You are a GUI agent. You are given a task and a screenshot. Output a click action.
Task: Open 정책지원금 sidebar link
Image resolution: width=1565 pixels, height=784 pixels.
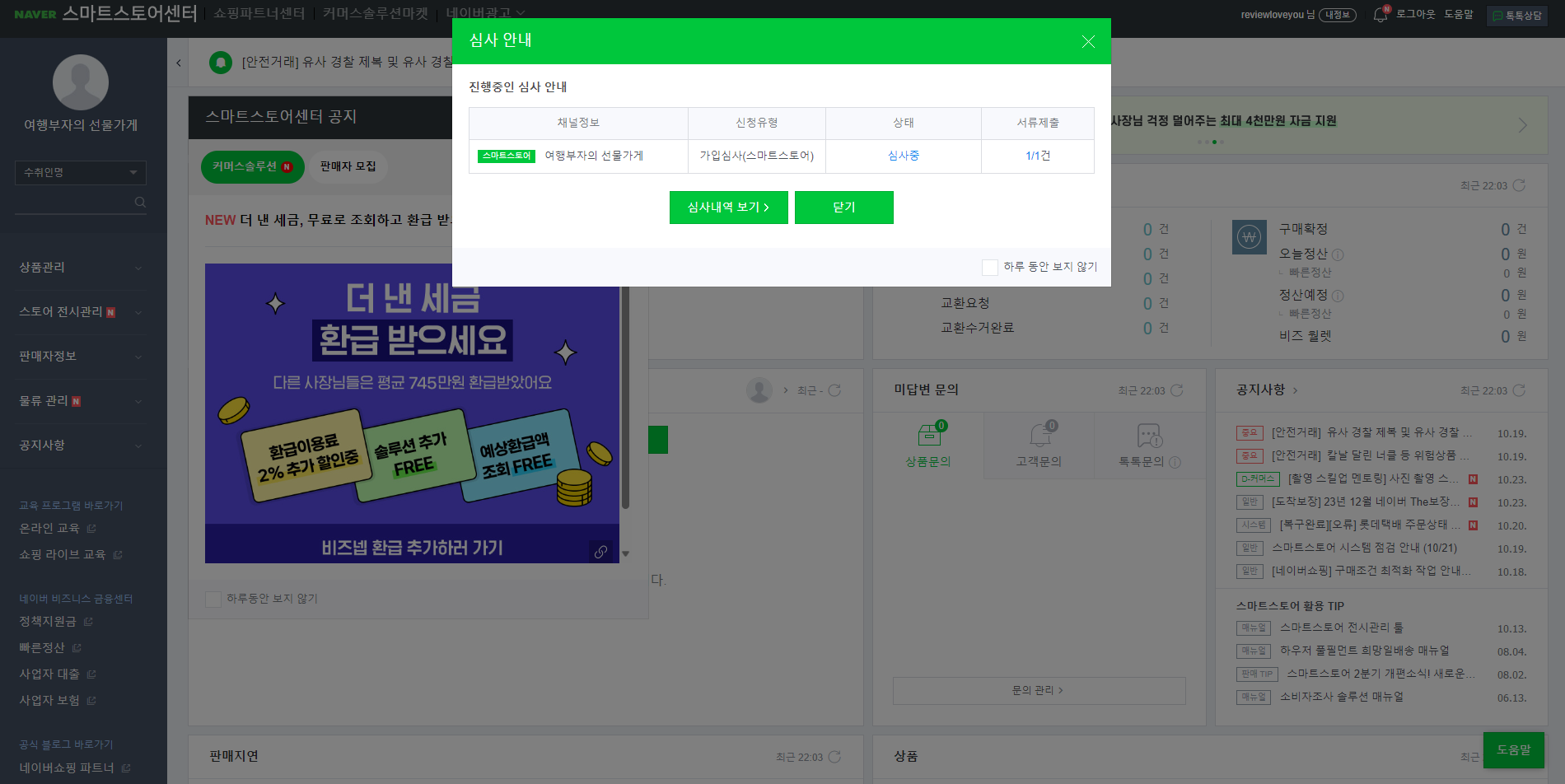[56, 622]
